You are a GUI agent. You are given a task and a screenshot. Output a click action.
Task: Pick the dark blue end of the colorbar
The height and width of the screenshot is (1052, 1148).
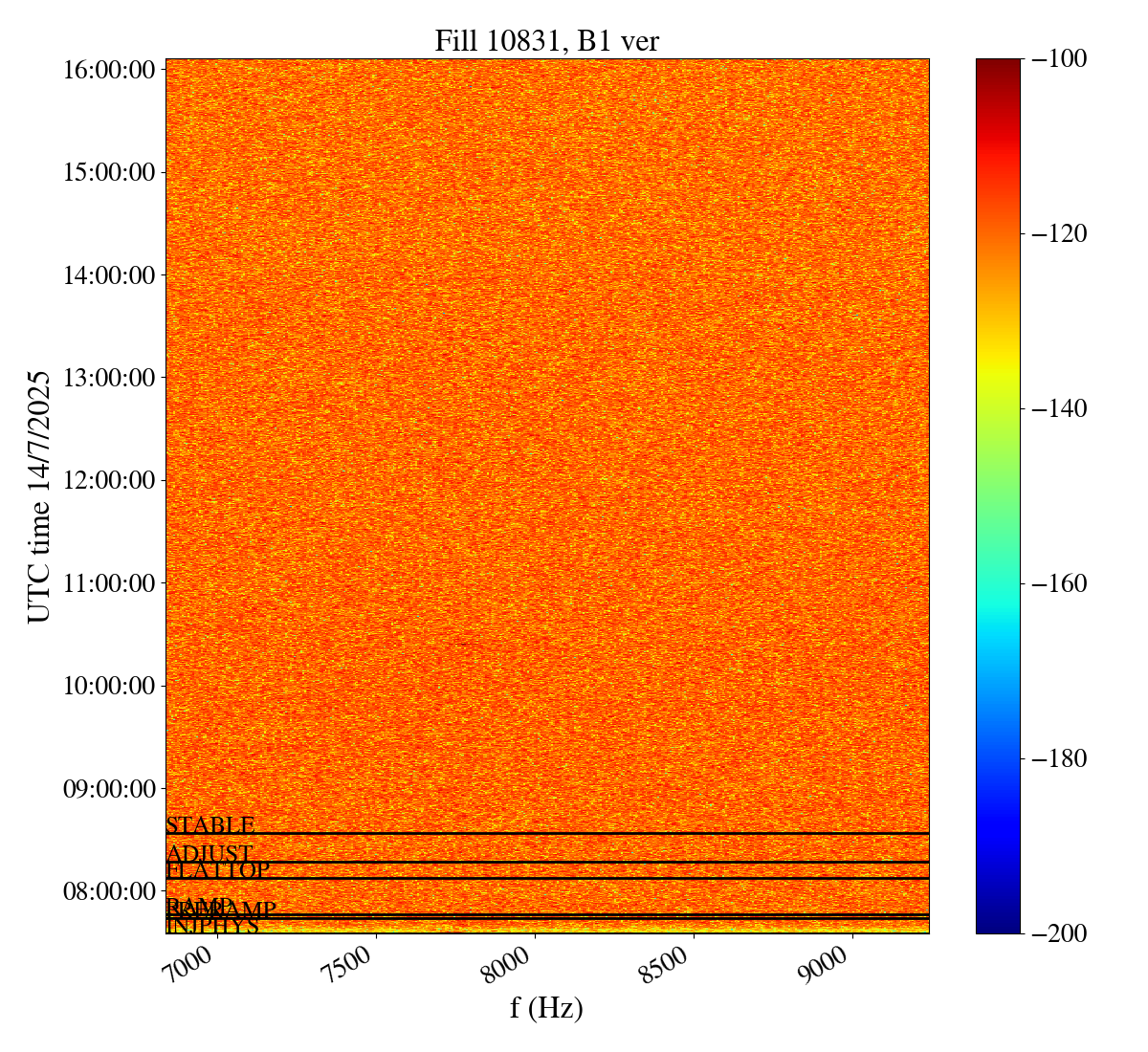998,926
